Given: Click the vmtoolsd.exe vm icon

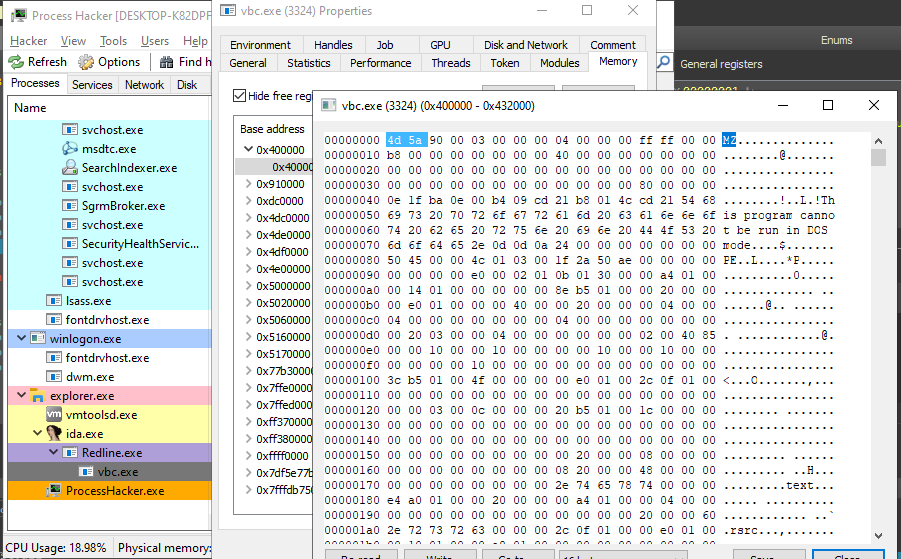Looking at the screenshot, I should (53, 415).
